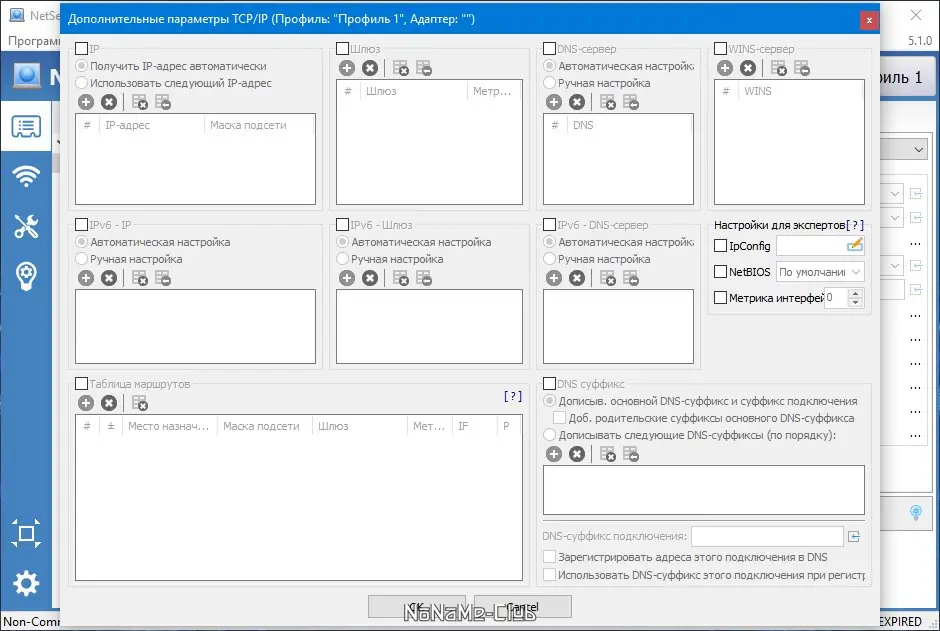Decrease interface metric with down arrow
Screen dimensions: 940x631
point(856,302)
